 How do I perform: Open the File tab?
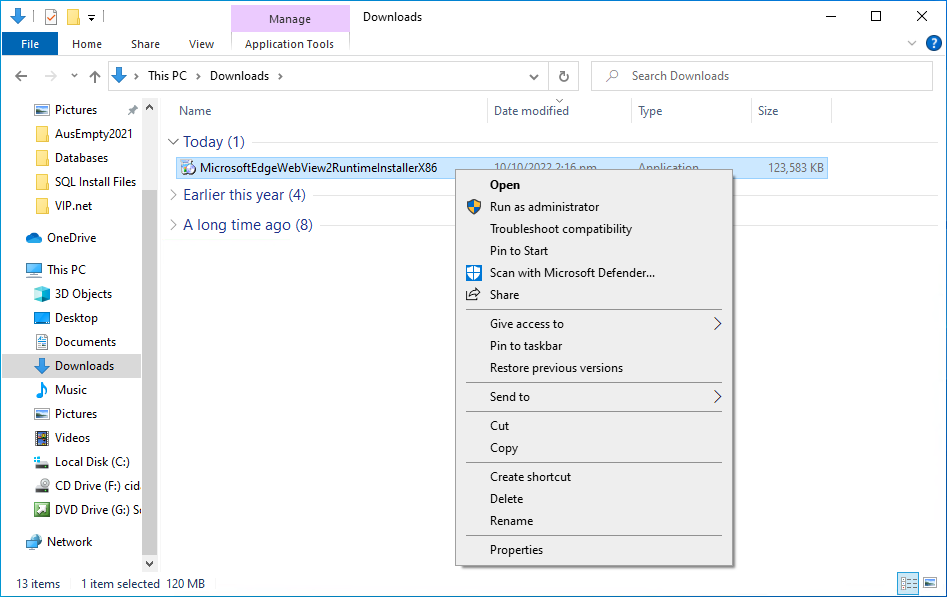click(x=30, y=44)
